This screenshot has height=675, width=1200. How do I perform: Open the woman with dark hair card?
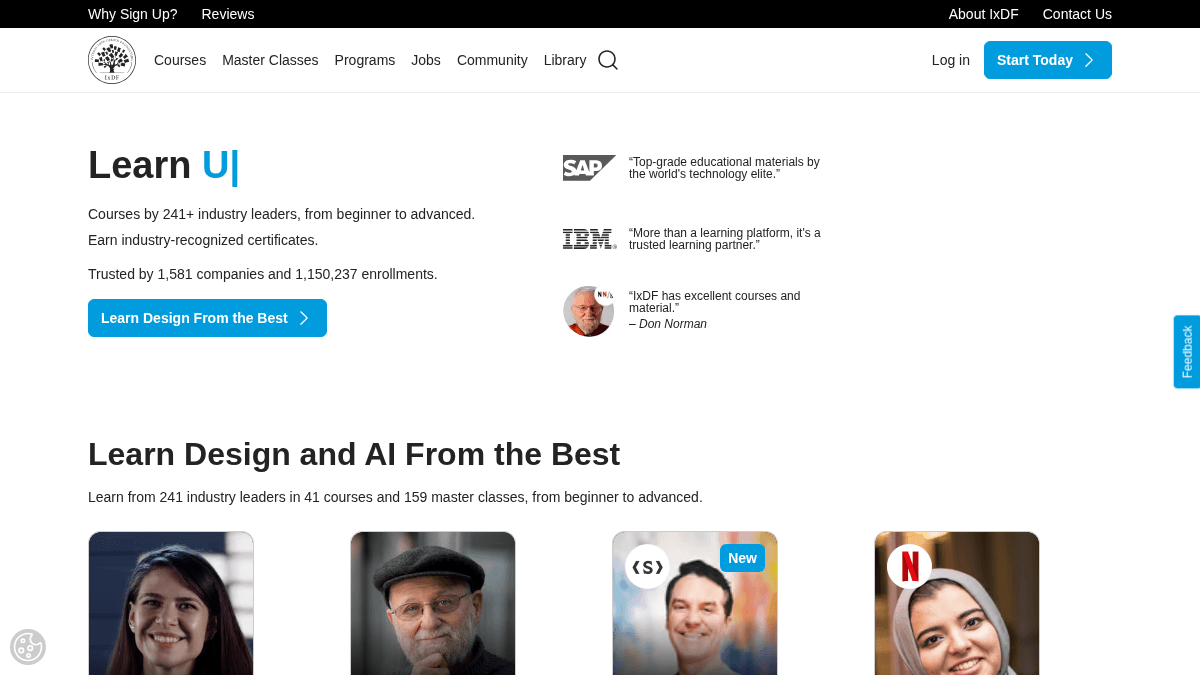coord(171,603)
